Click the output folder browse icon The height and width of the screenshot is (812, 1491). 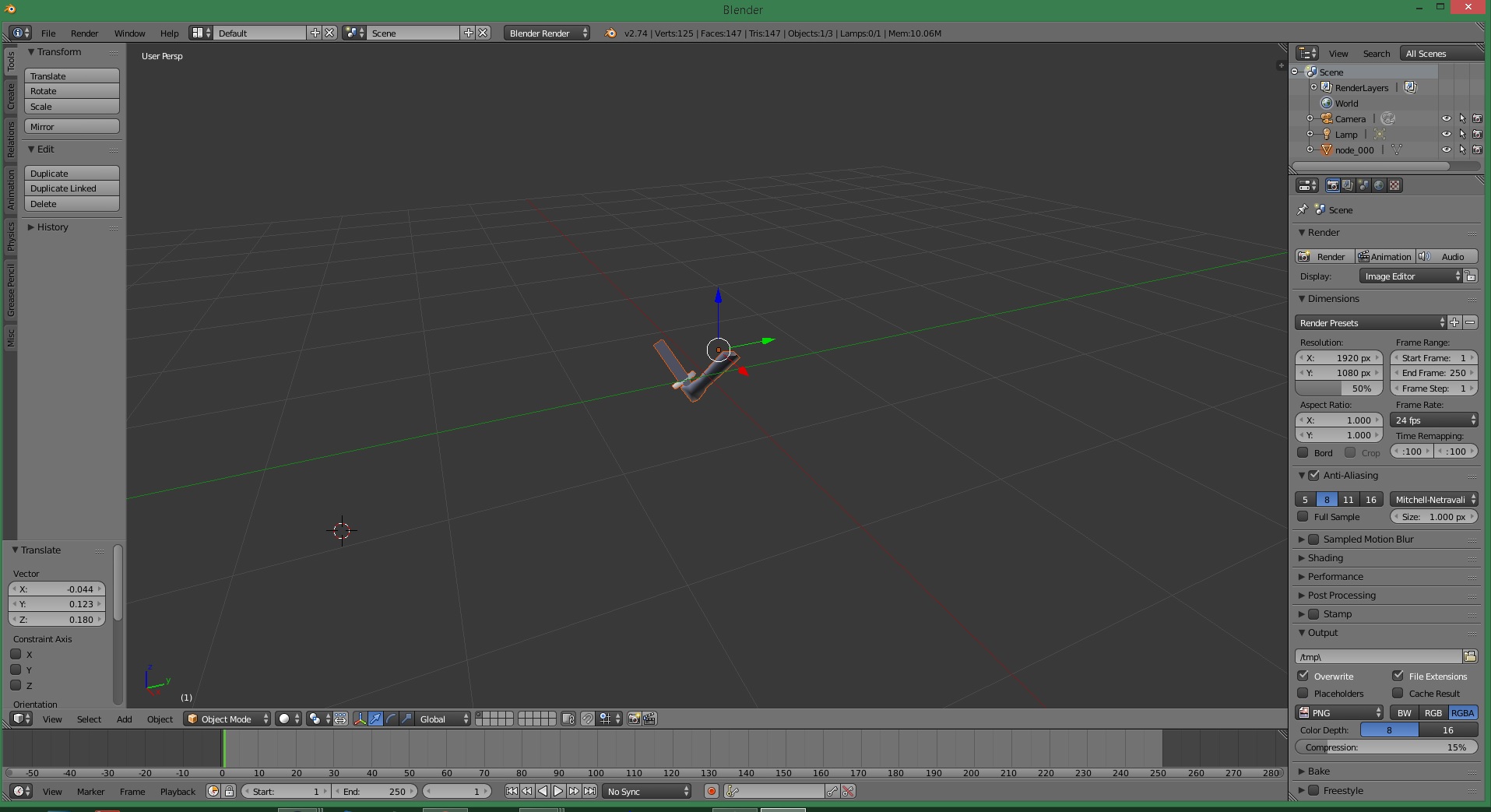pos(1470,656)
